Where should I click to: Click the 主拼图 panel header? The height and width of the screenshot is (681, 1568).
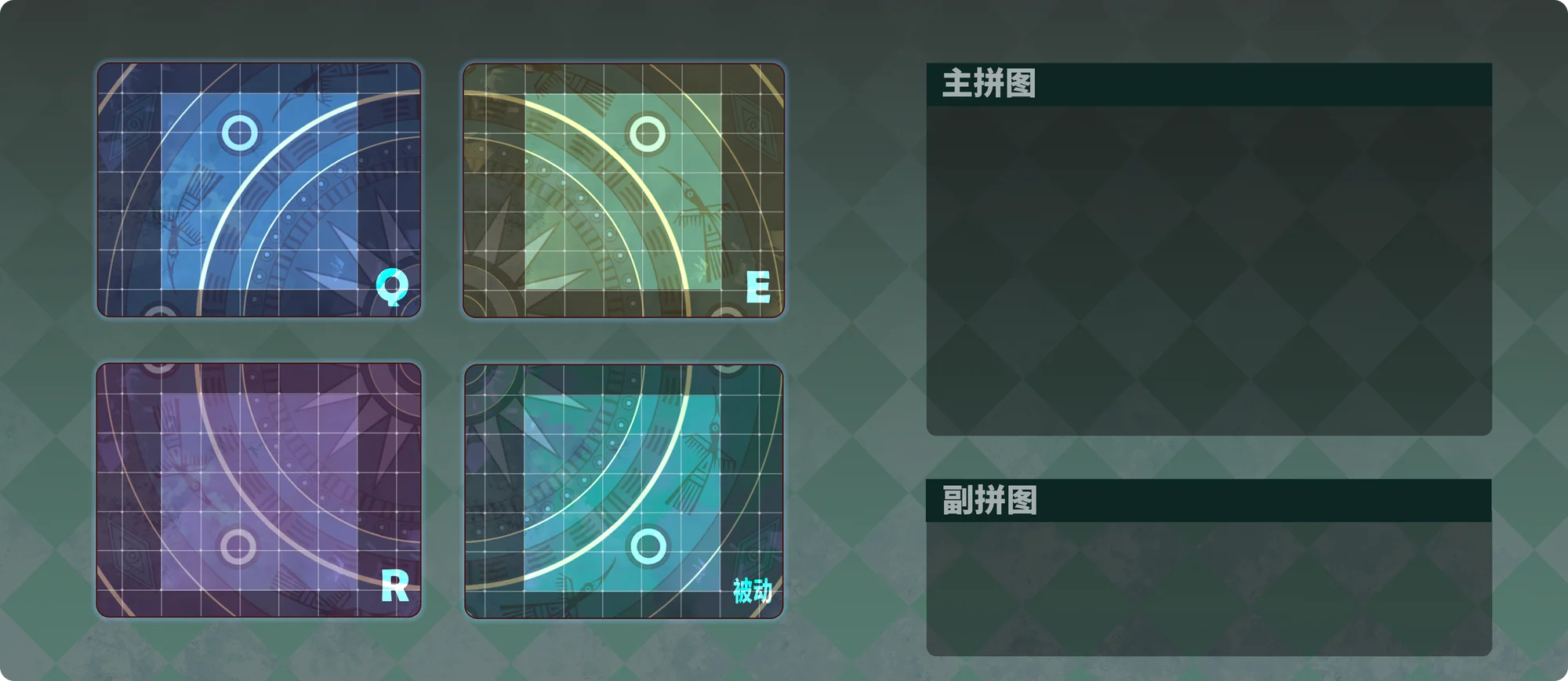pos(1209,85)
